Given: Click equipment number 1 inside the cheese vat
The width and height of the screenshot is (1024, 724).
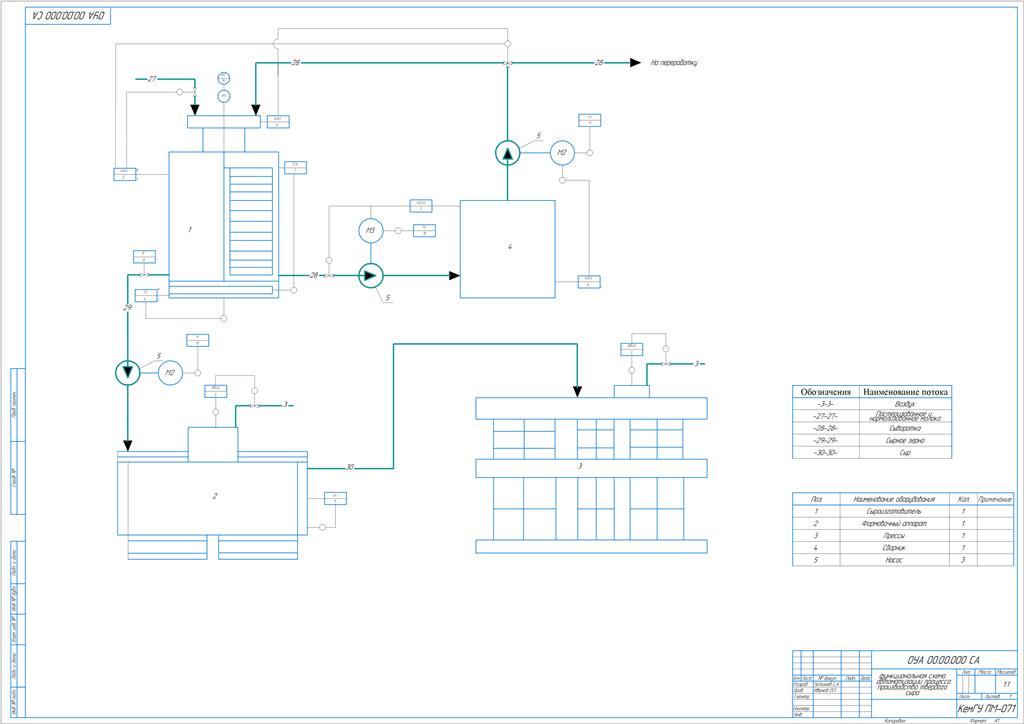Looking at the screenshot, I should tap(190, 230).
